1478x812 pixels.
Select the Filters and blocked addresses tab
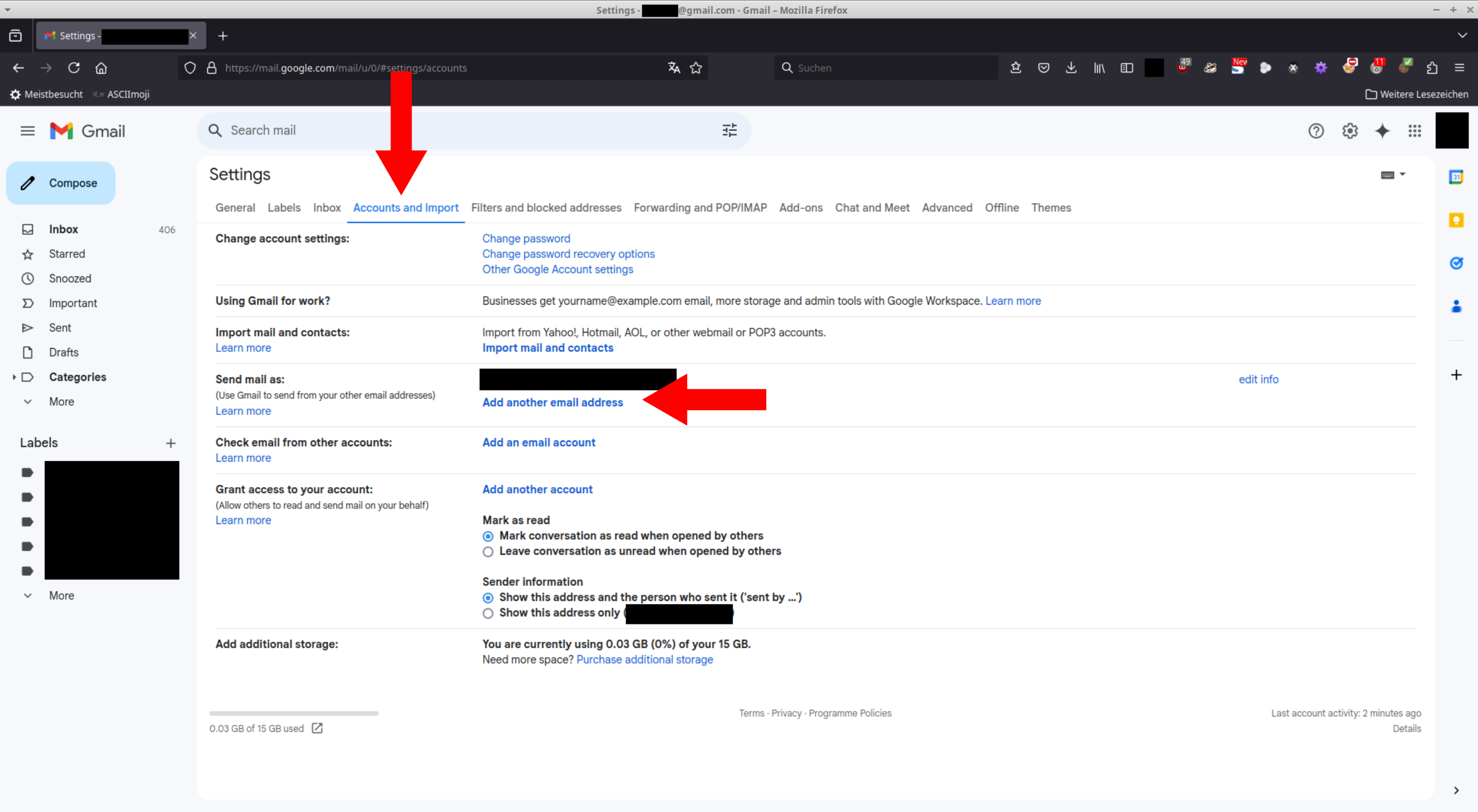pos(546,207)
